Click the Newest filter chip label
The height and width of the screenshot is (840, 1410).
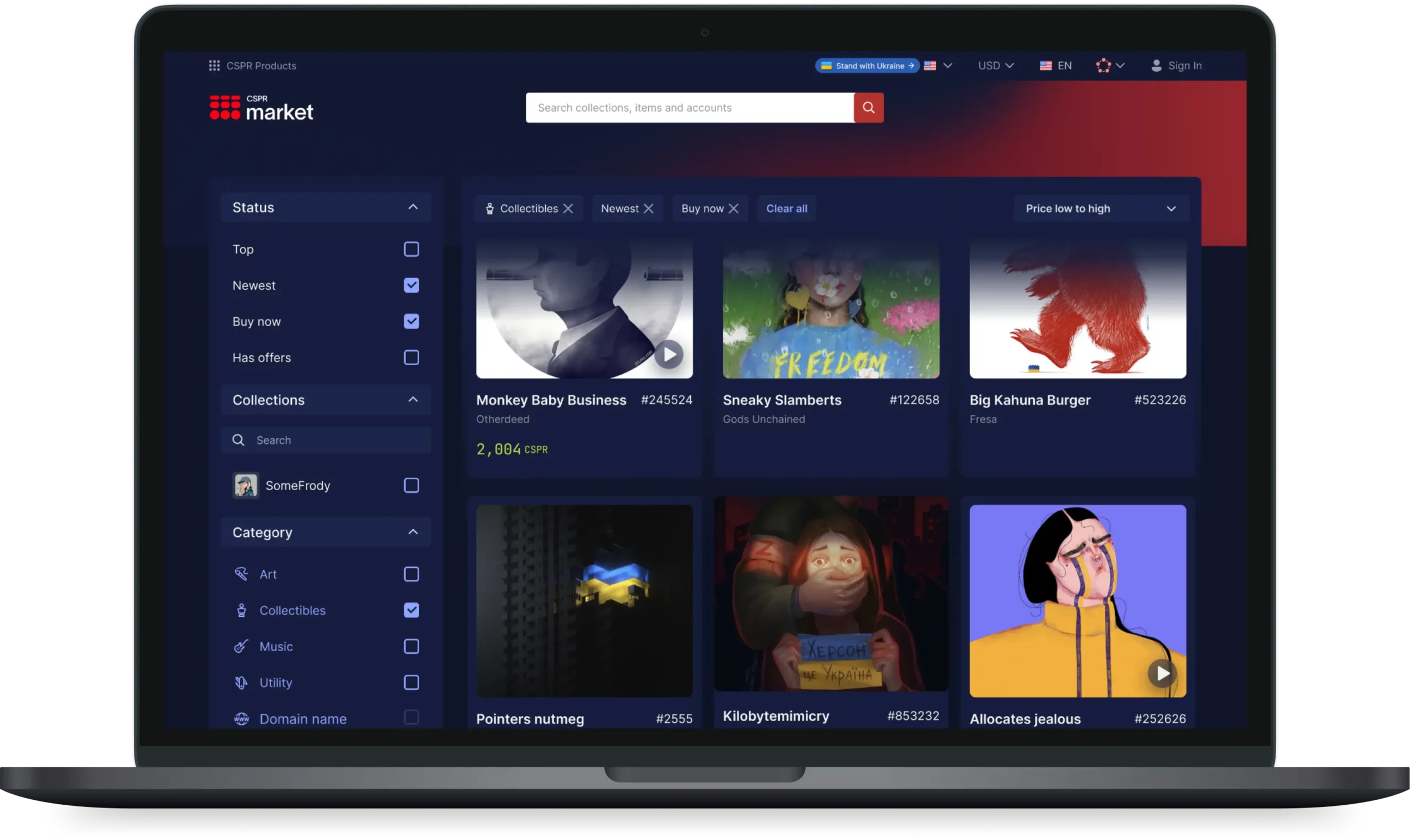(x=620, y=209)
